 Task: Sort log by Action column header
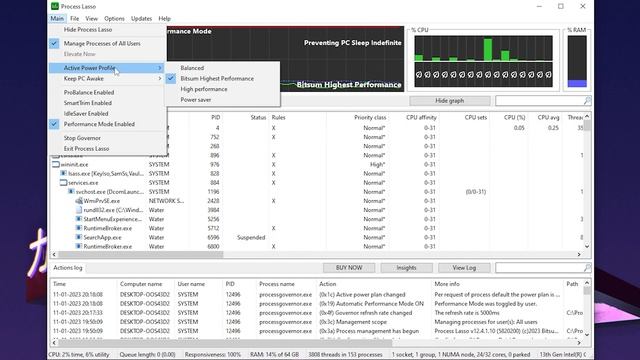click(x=328, y=284)
